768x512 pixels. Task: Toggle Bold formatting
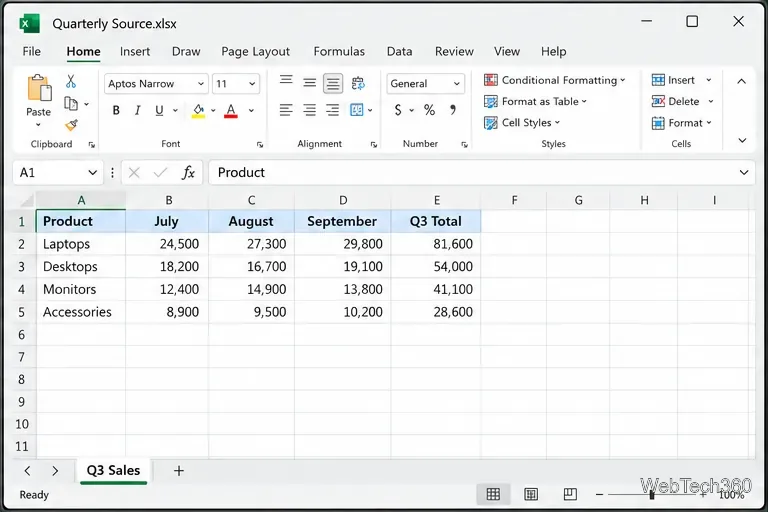point(116,110)
